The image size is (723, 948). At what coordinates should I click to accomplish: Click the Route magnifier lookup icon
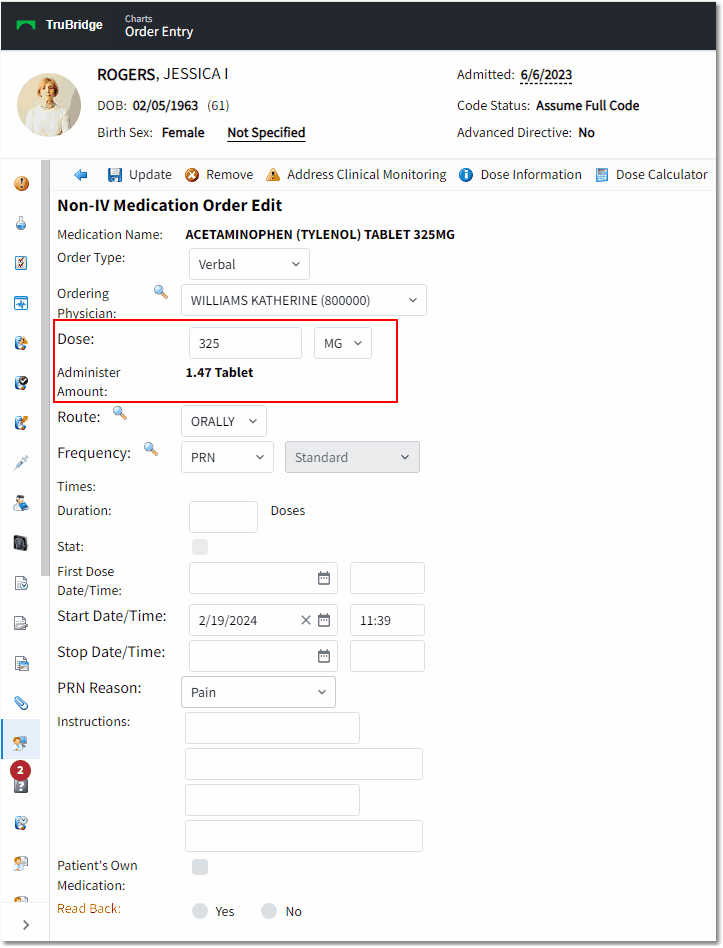coord(120,414)
